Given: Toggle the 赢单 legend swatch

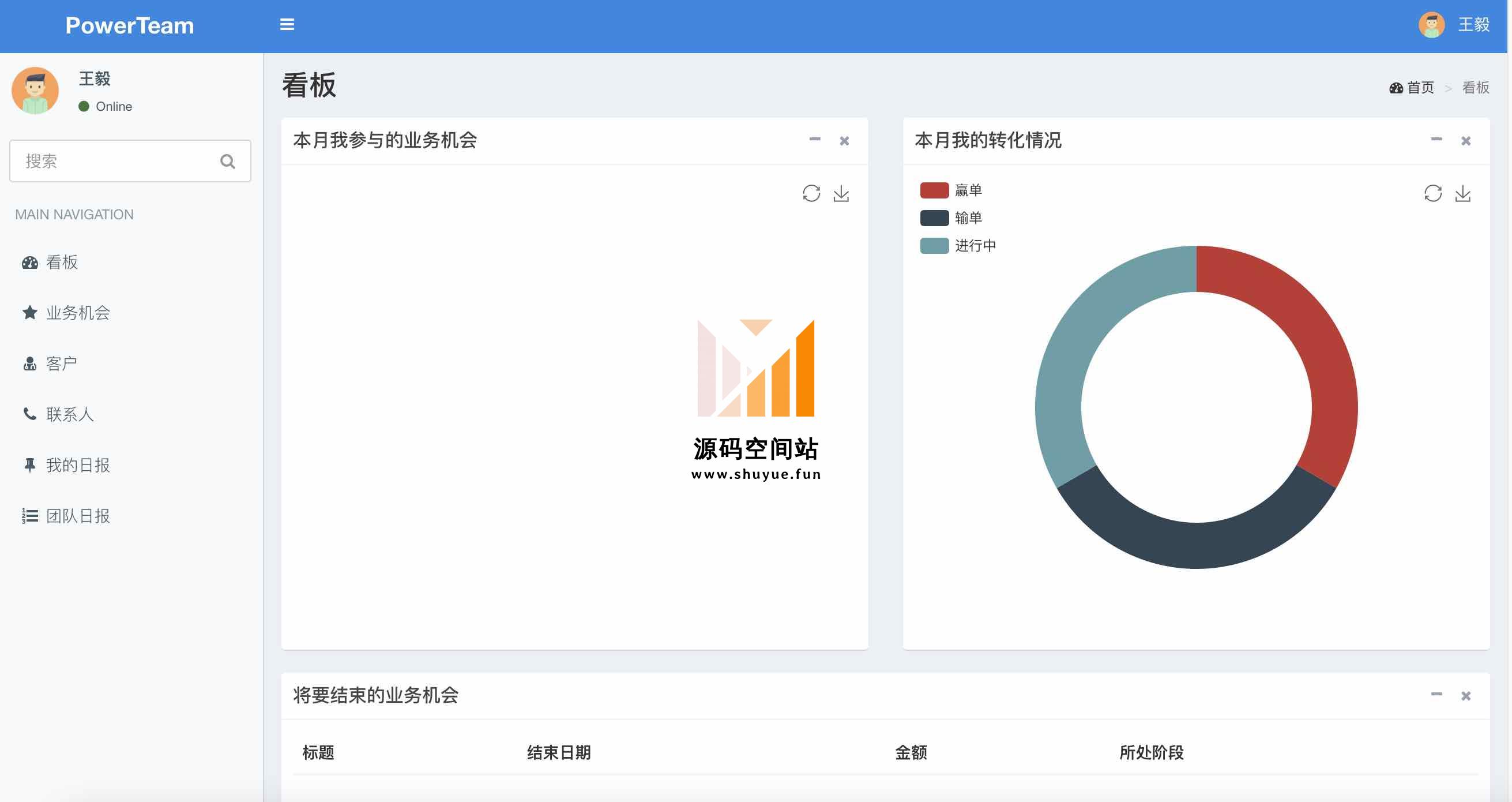Looking at the screenshot, I should click(x=934, y=190).
